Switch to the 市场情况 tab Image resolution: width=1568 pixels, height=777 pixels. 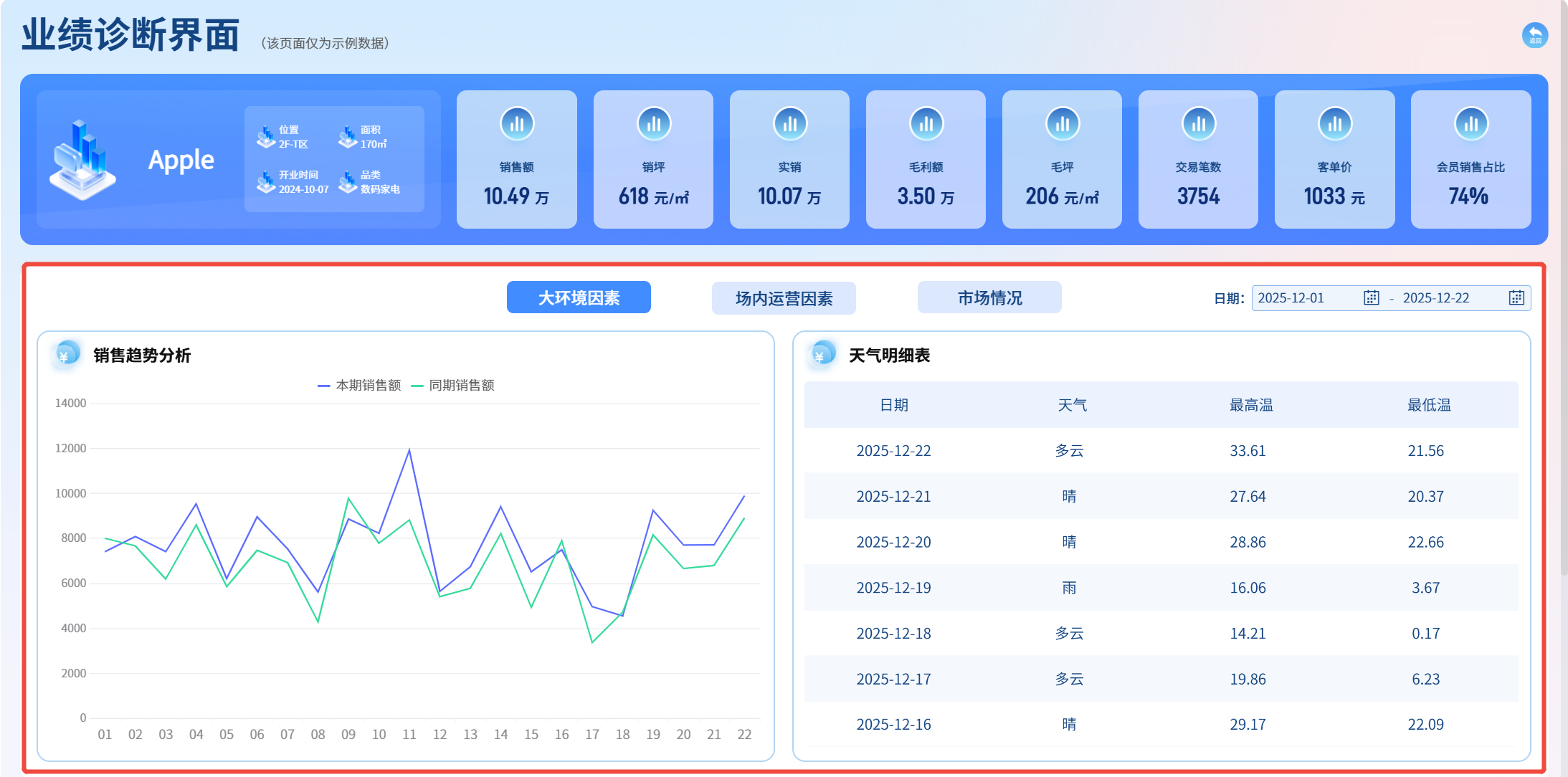[x=989, y=297]
